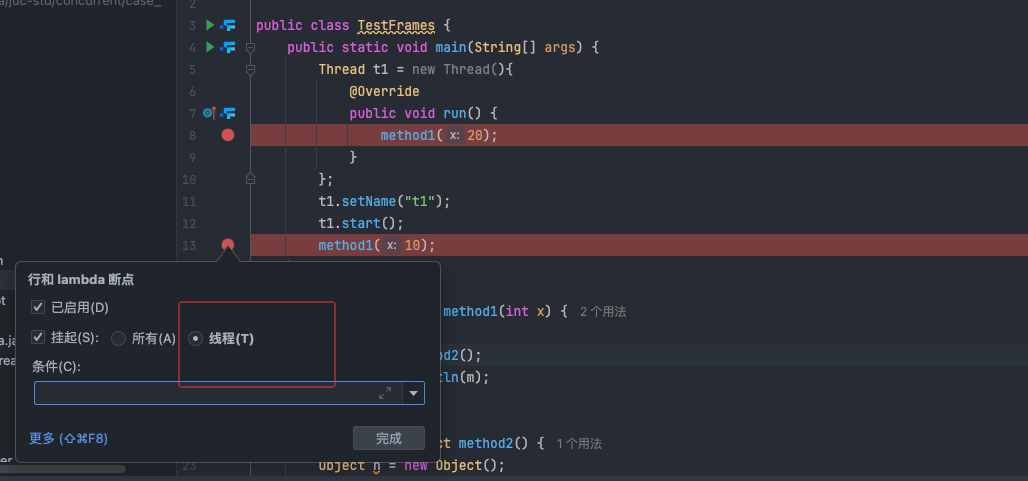Open the 更多 more breakpoint settings link
Screen dimensions: 1028x481
click(x=68, y=438)
